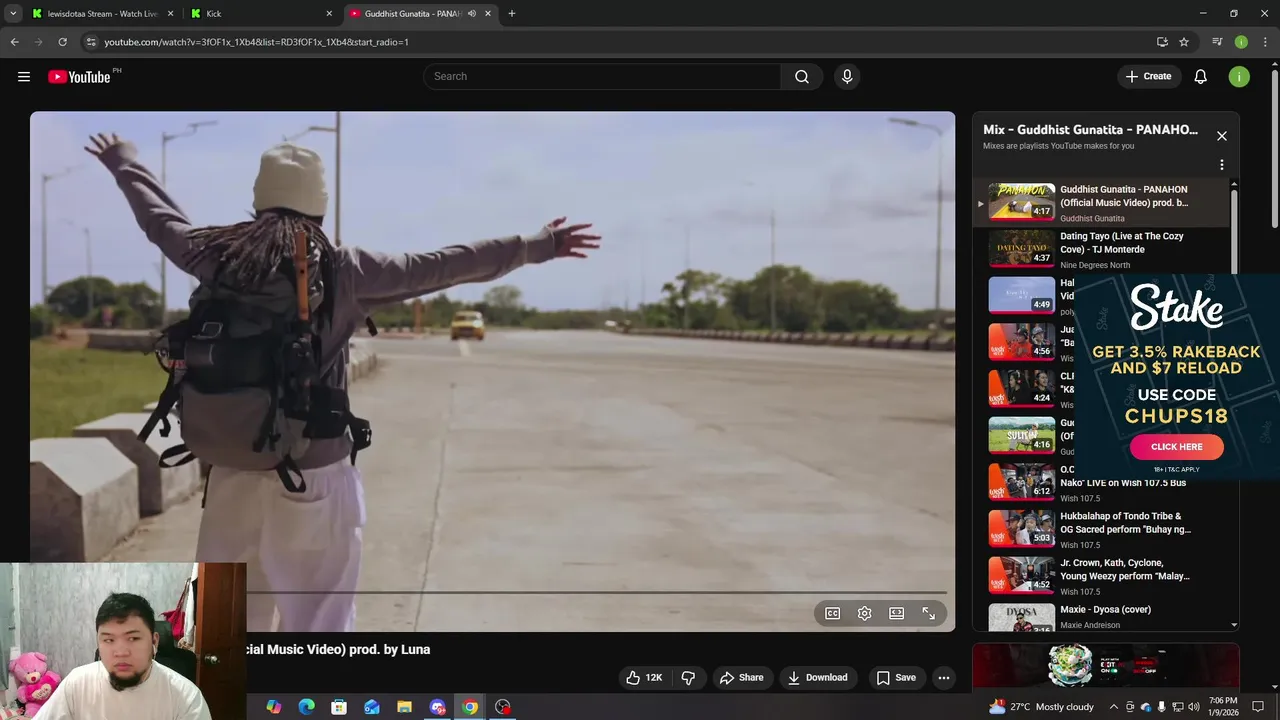Open Microsoft Store from taskbar
1280x720 pixels.
coord(339,707)
